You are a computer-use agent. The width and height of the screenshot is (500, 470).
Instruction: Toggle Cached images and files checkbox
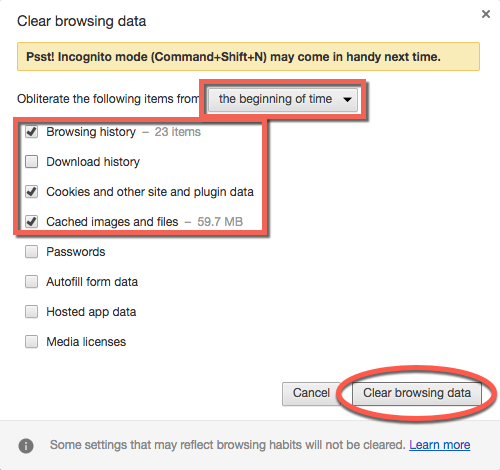32,222
